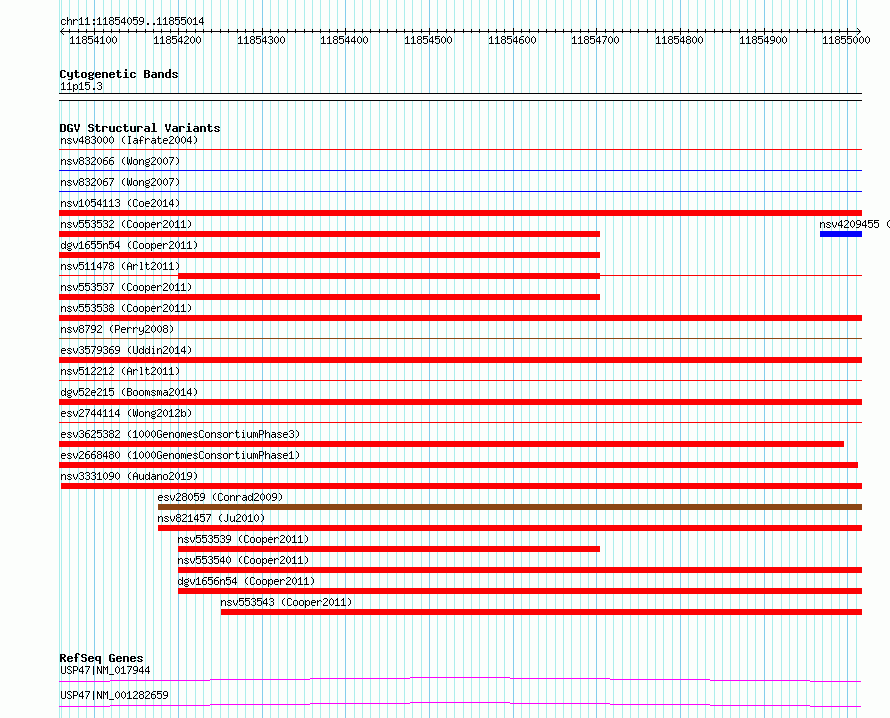The width and height of the screenshot is (890, 718).
Task: Click the 11855000 ruler position label
Action: [x=846, y=40]
